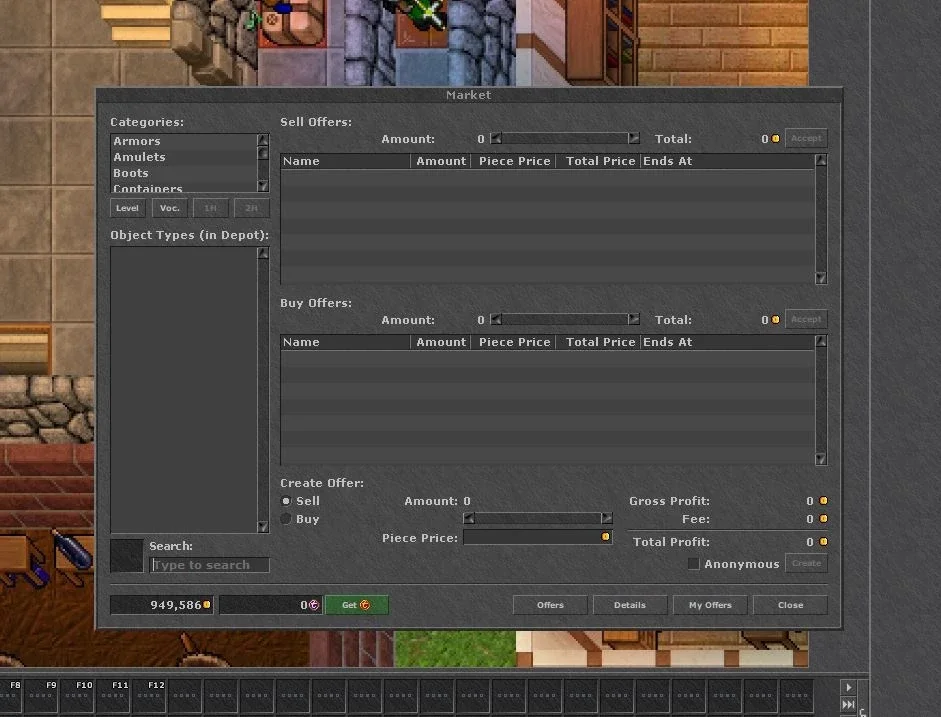Click Object Types list scroll down arrow
Image resolution: width=941 pixels, height=717 pixels.
coord(263,526)
